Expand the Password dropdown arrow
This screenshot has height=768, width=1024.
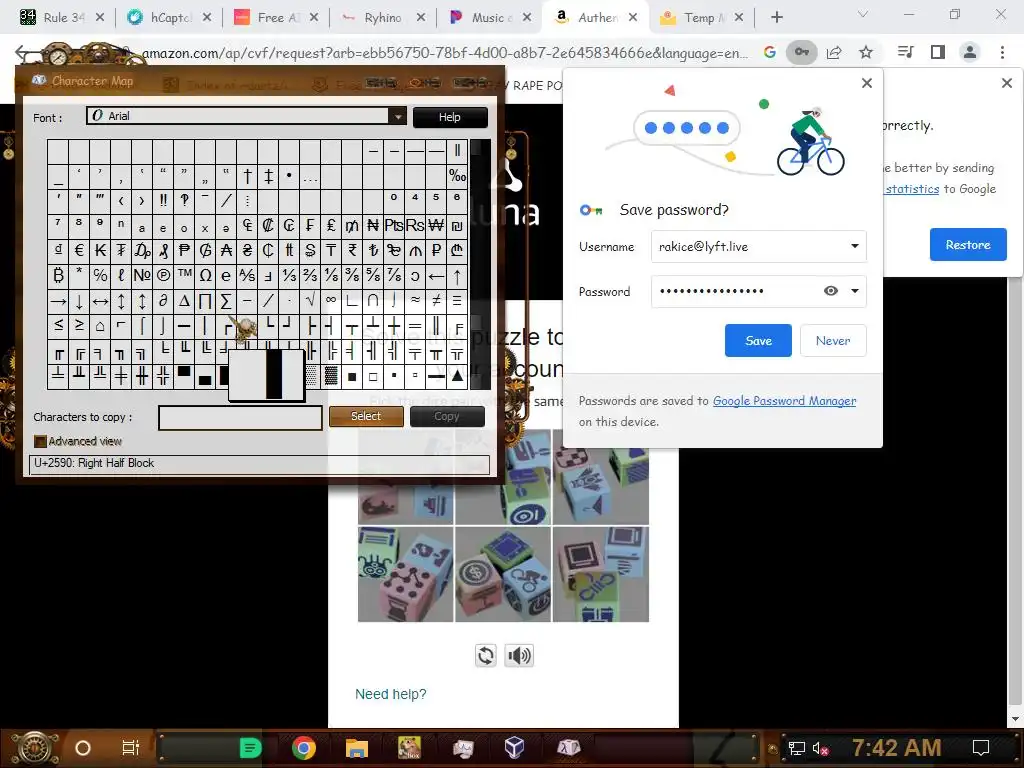pos(855,291)
